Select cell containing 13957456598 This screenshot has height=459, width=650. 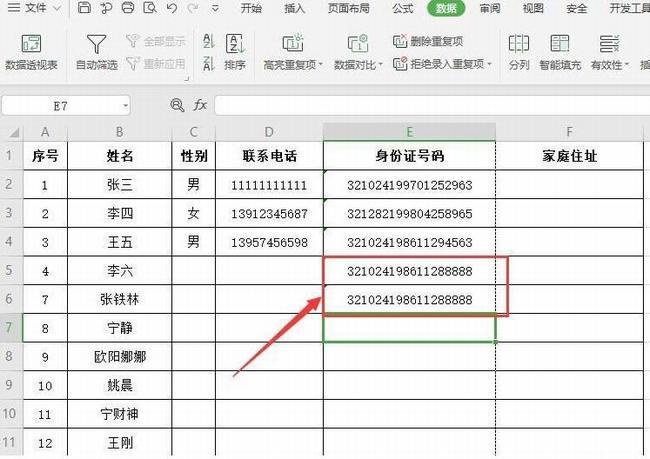coord(269,242)
